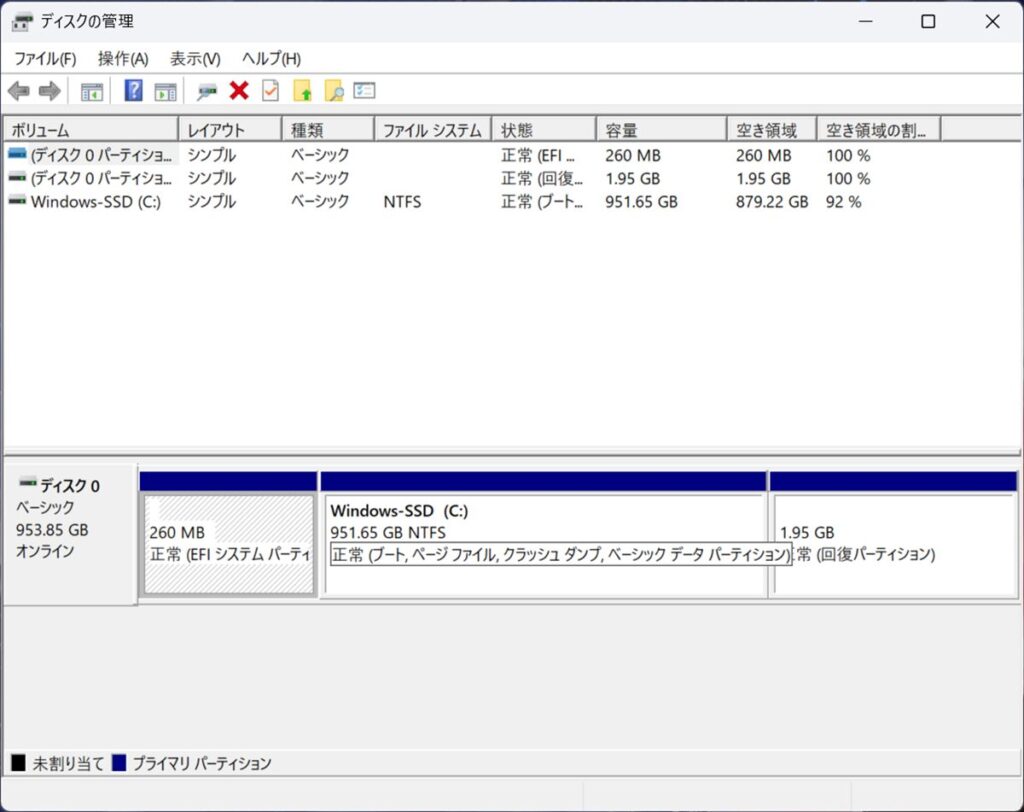
Task: Click the 正常 (EFI ... status cell
Action: pyautogui.click(x=538, y=155)
